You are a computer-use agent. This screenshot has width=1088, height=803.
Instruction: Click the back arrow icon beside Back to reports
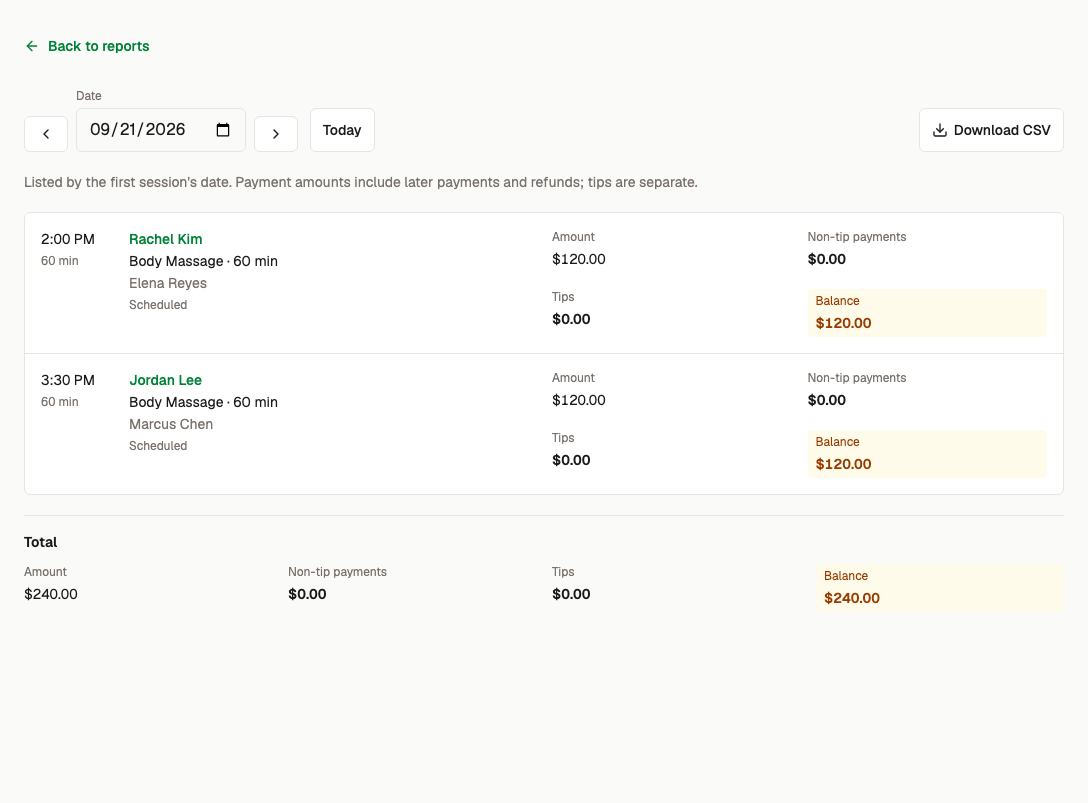(x=32, y=47)
